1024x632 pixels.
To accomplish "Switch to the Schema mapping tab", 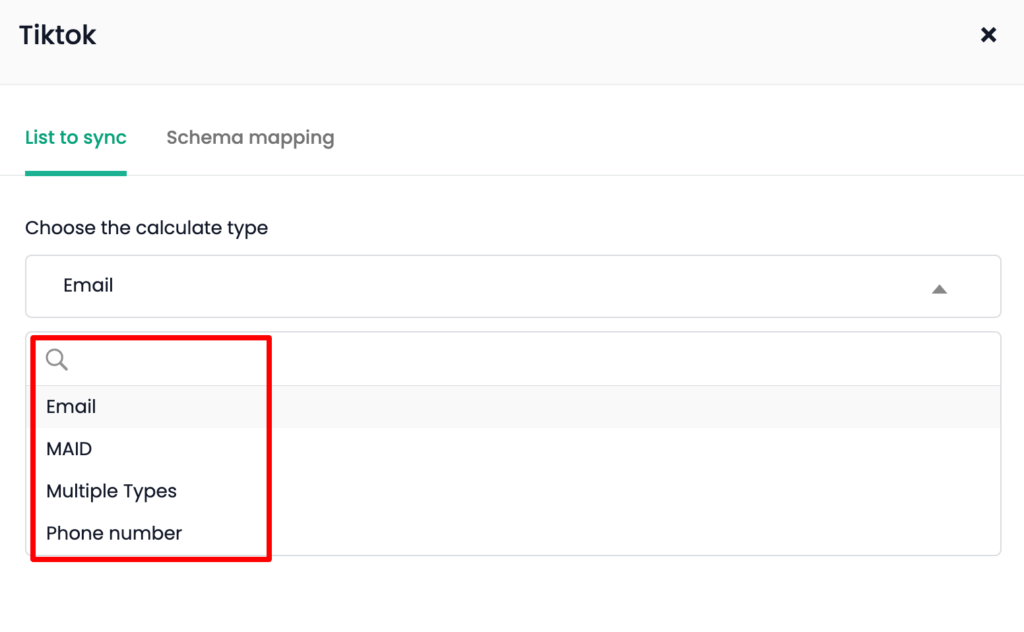I will (x=250, y=138).
